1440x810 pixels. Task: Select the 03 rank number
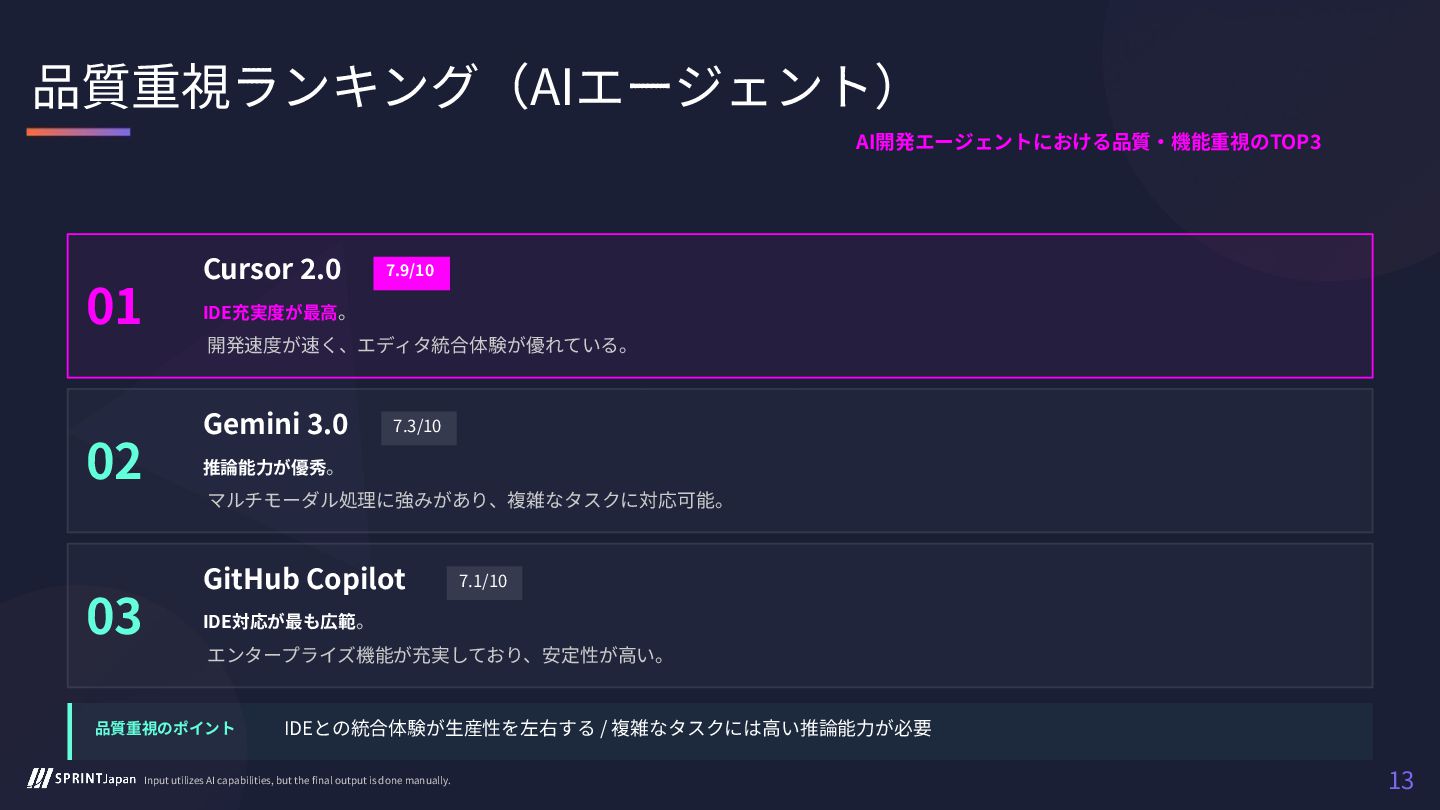coord(114,617)
